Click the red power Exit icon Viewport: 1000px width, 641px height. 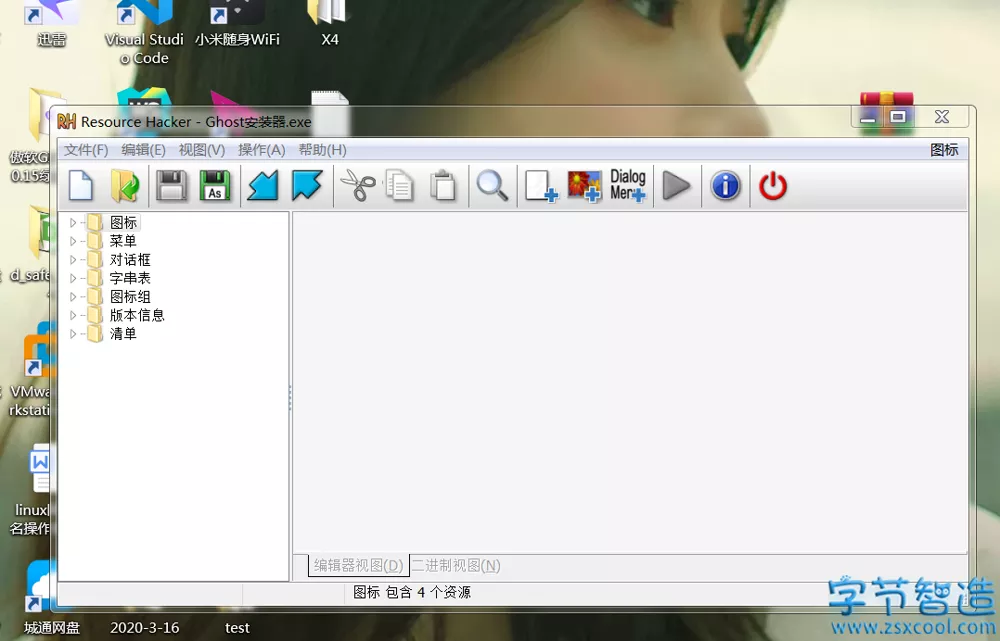tap(773, 186)
